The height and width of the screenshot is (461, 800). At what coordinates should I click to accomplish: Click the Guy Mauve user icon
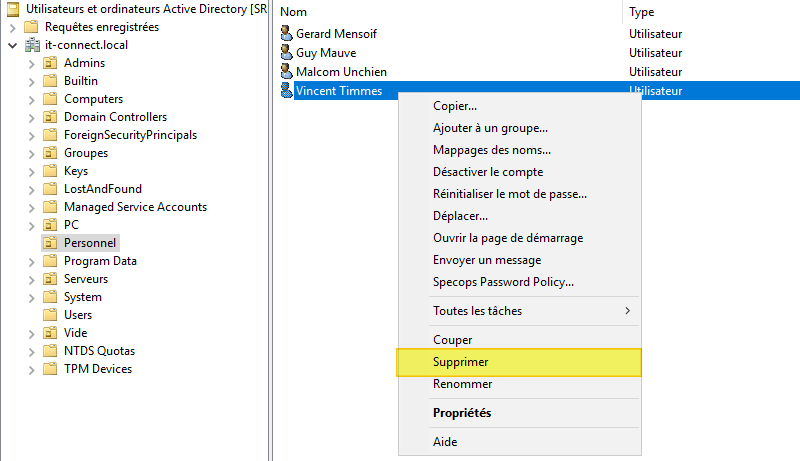tap(287, 53)
